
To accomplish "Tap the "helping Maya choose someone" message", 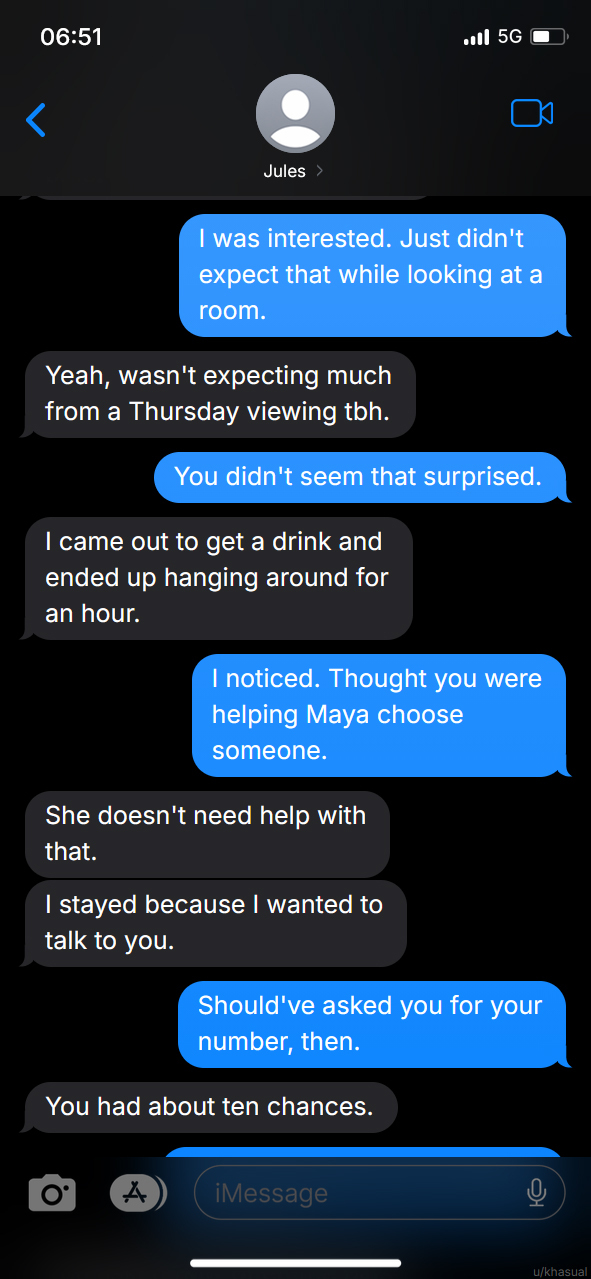I will point(379,715).
